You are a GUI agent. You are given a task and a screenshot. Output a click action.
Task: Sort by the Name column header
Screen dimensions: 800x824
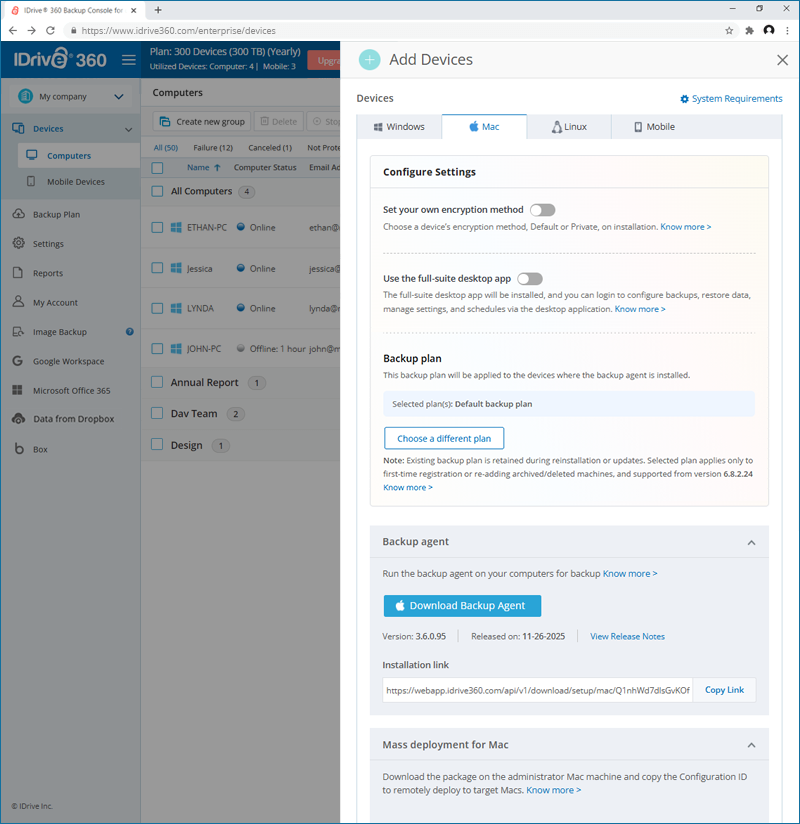pos(203,168)
